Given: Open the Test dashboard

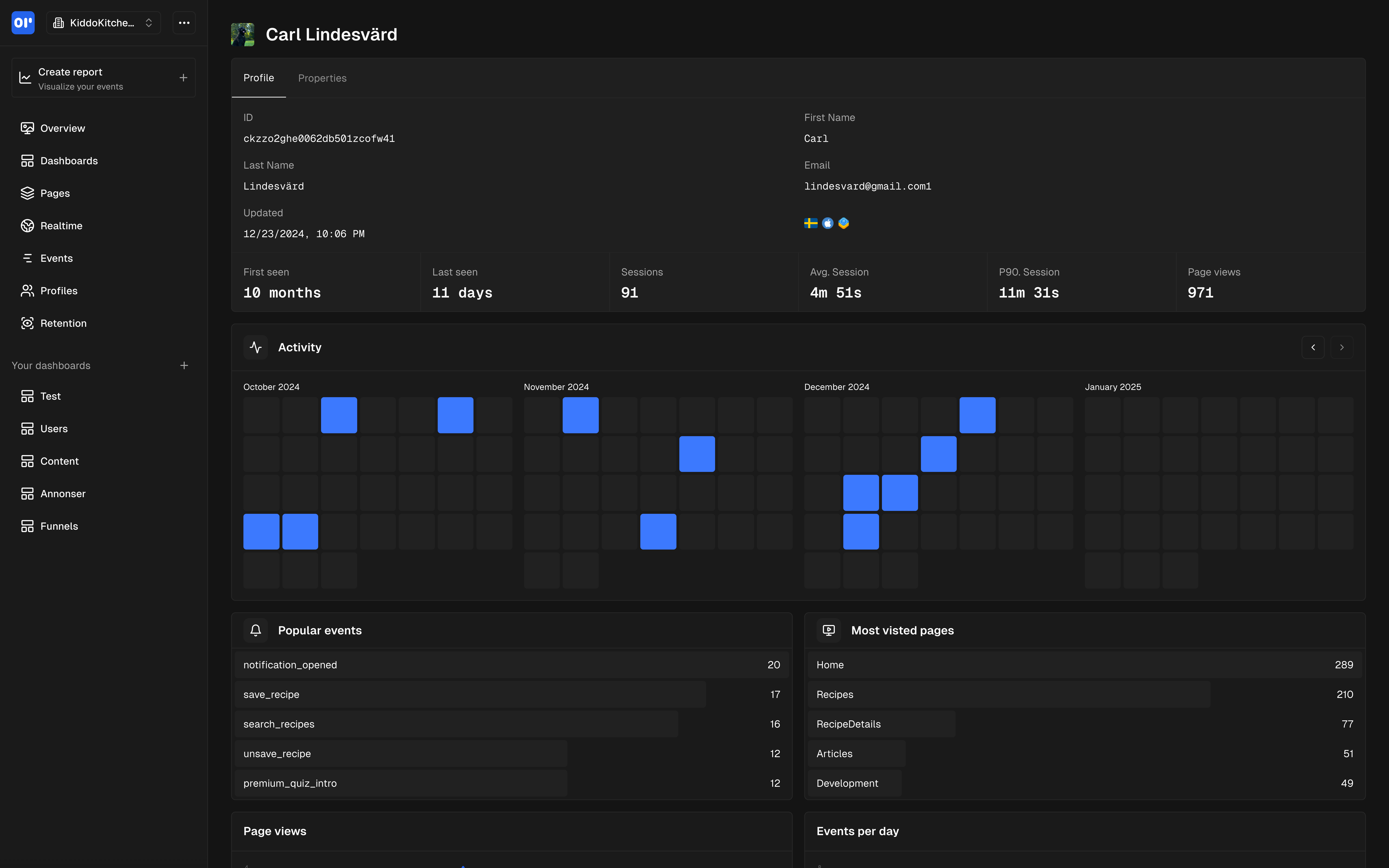Looking at the screenshot, I should [103, 396].
